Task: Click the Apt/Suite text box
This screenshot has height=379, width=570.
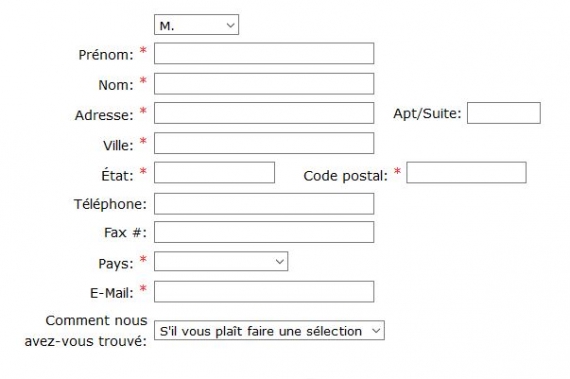Action: coord(503,113)
